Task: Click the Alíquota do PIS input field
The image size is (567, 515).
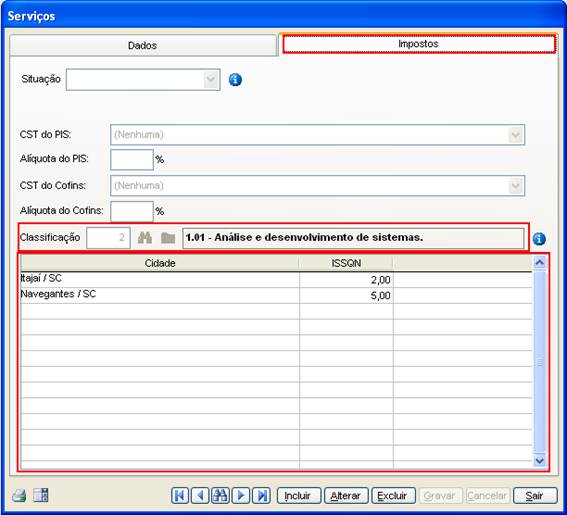Action: pyautogui.click(x=132, y=159)
